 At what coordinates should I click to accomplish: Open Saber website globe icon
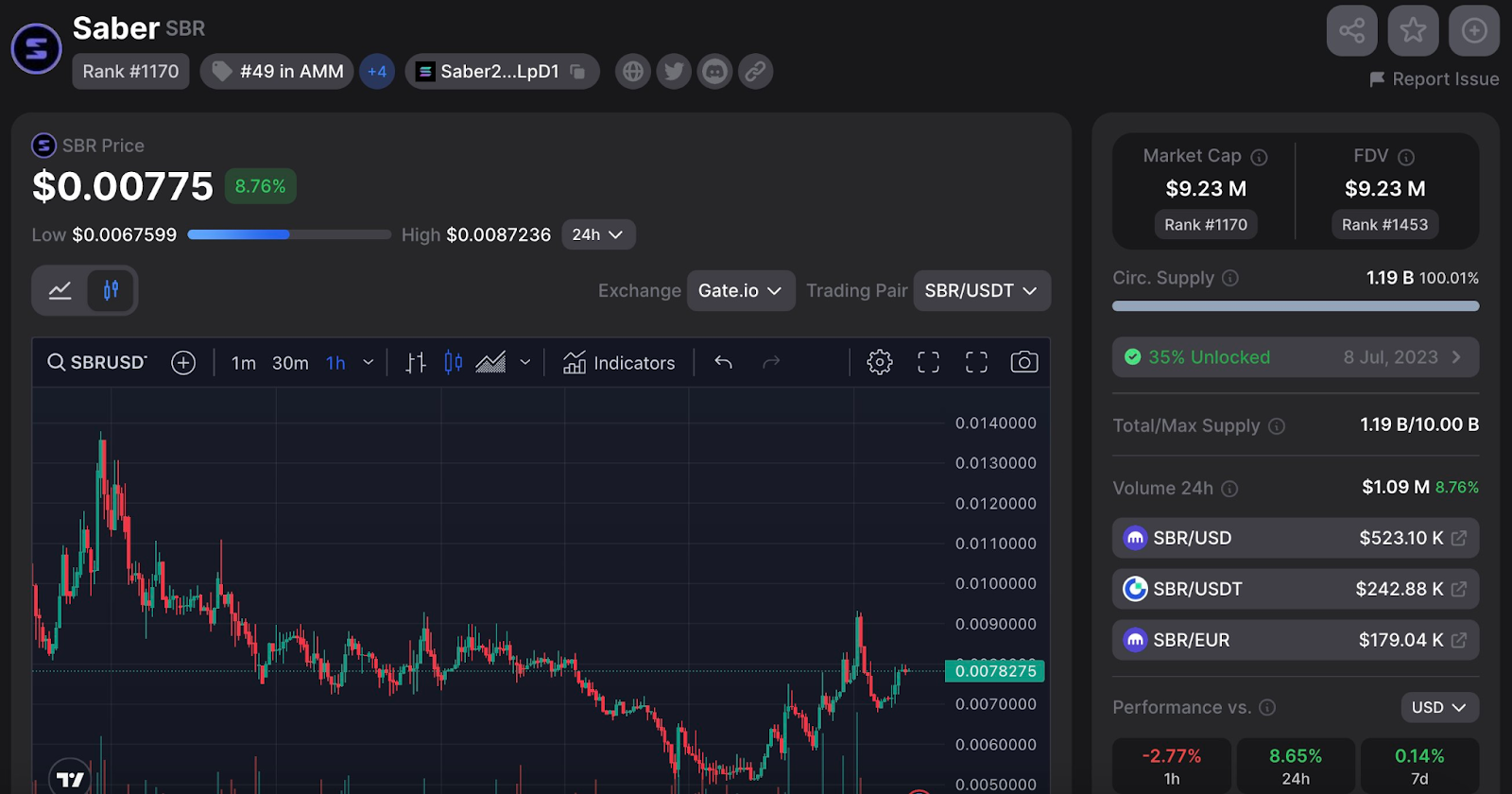[x=633, y=72]
